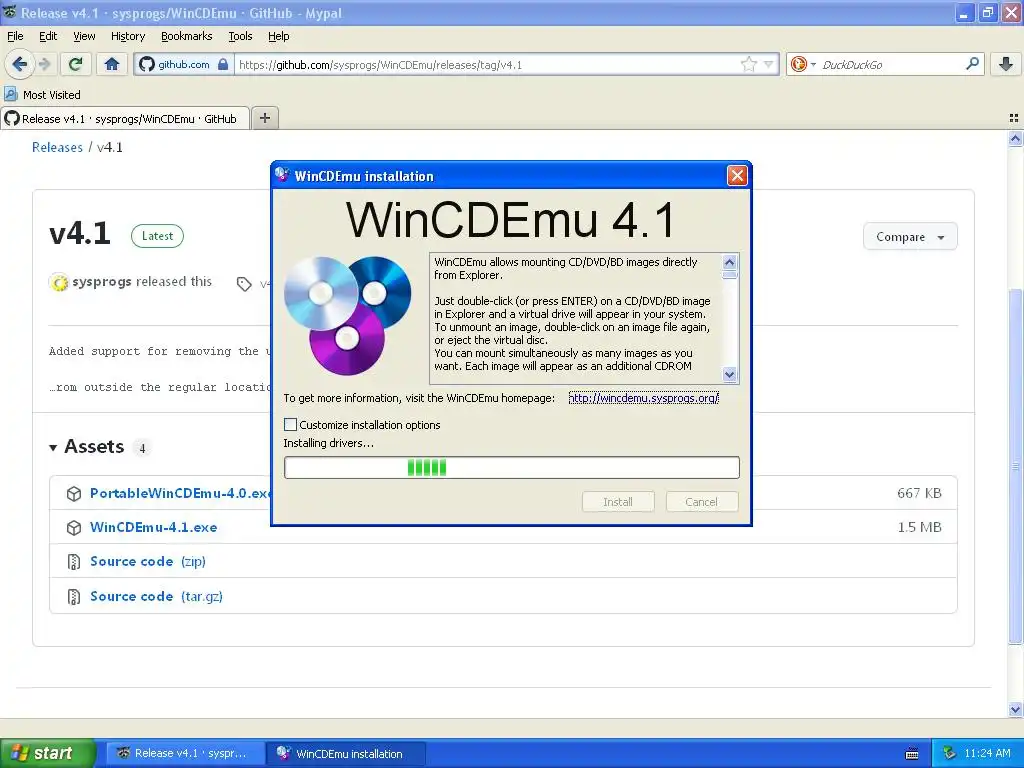Screen dimensions: 1024x768
Task: Click the archive icon beside Source code (tar.gz)
Action: coord(74,596)
